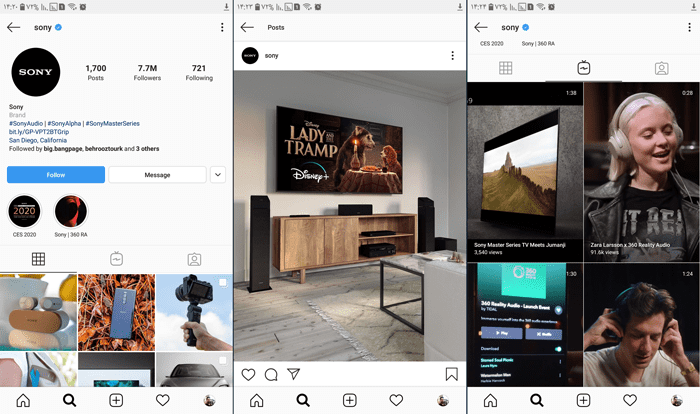
Task: Save post with the bookmark icon
Action: tap(452, 374)
